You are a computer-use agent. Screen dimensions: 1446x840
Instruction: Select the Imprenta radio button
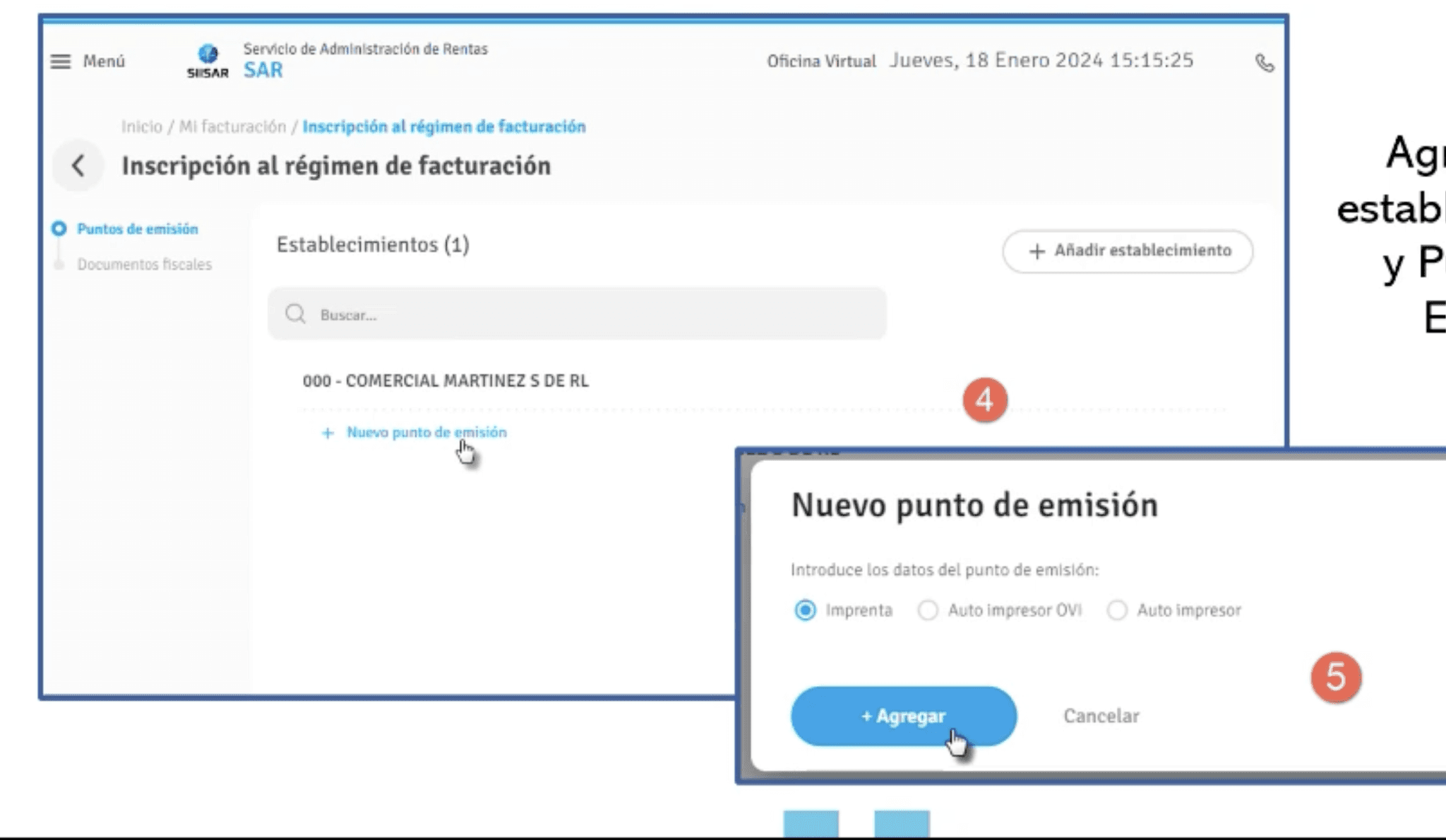(805, 610)
